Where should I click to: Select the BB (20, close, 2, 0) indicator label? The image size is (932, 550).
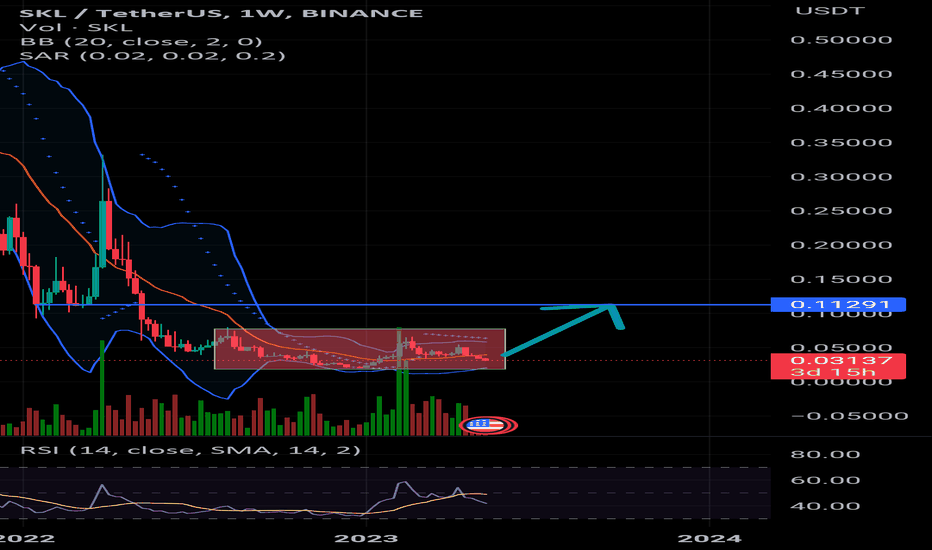141,42
